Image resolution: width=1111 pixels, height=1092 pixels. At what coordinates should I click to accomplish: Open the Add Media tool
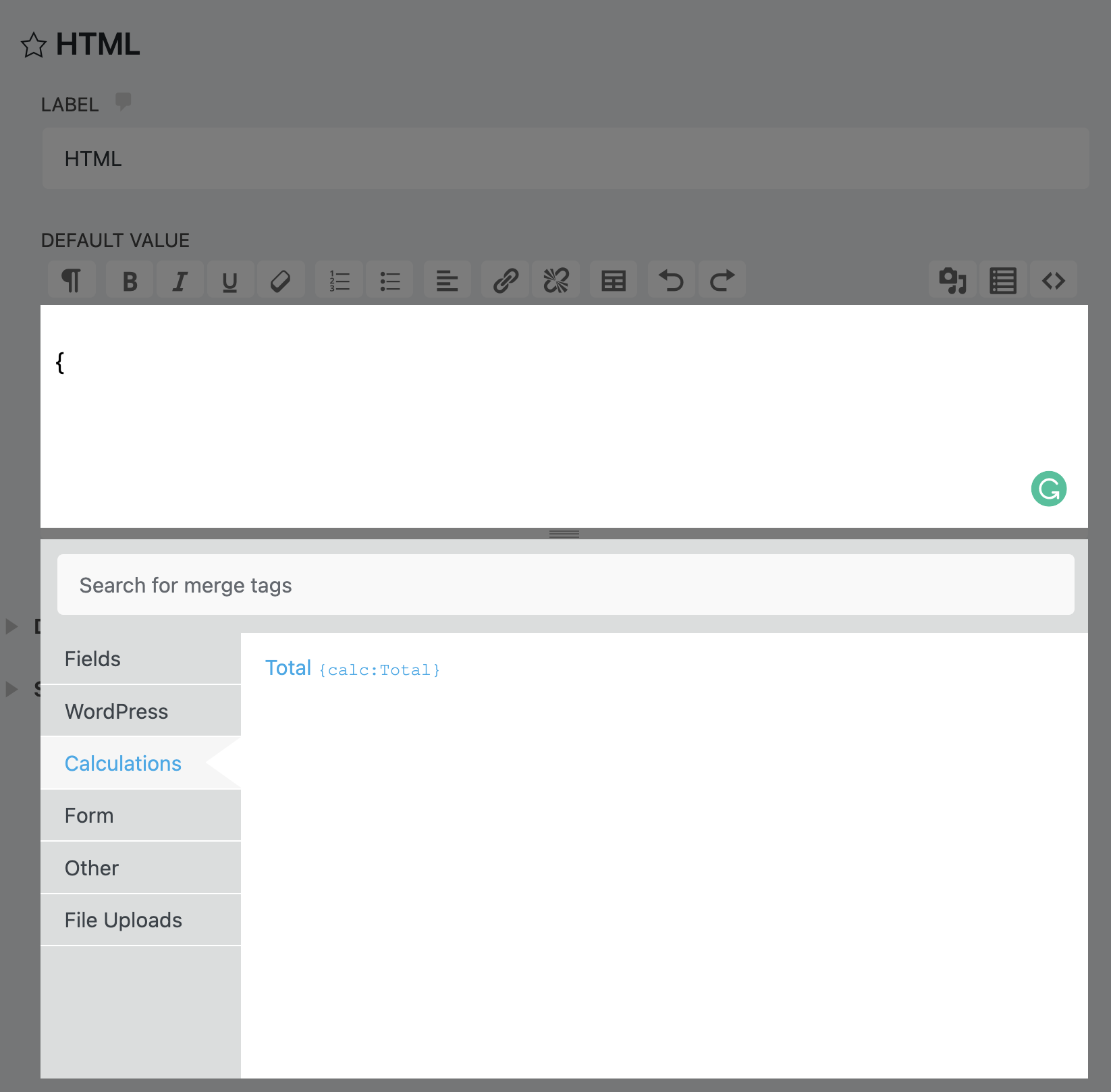(x=952, y=279)
